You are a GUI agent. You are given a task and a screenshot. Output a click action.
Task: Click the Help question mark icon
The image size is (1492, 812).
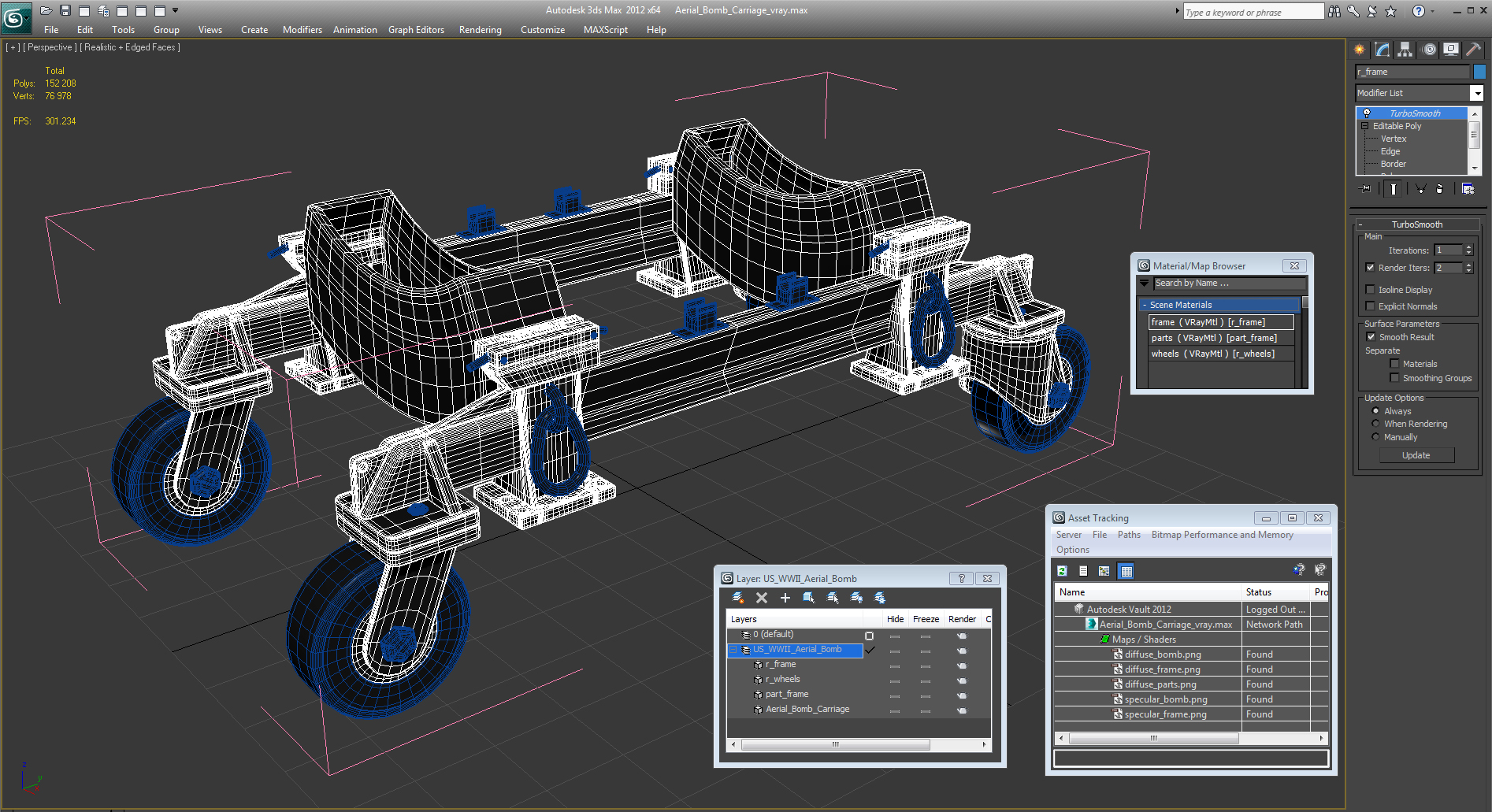[x=1419, y=11]
